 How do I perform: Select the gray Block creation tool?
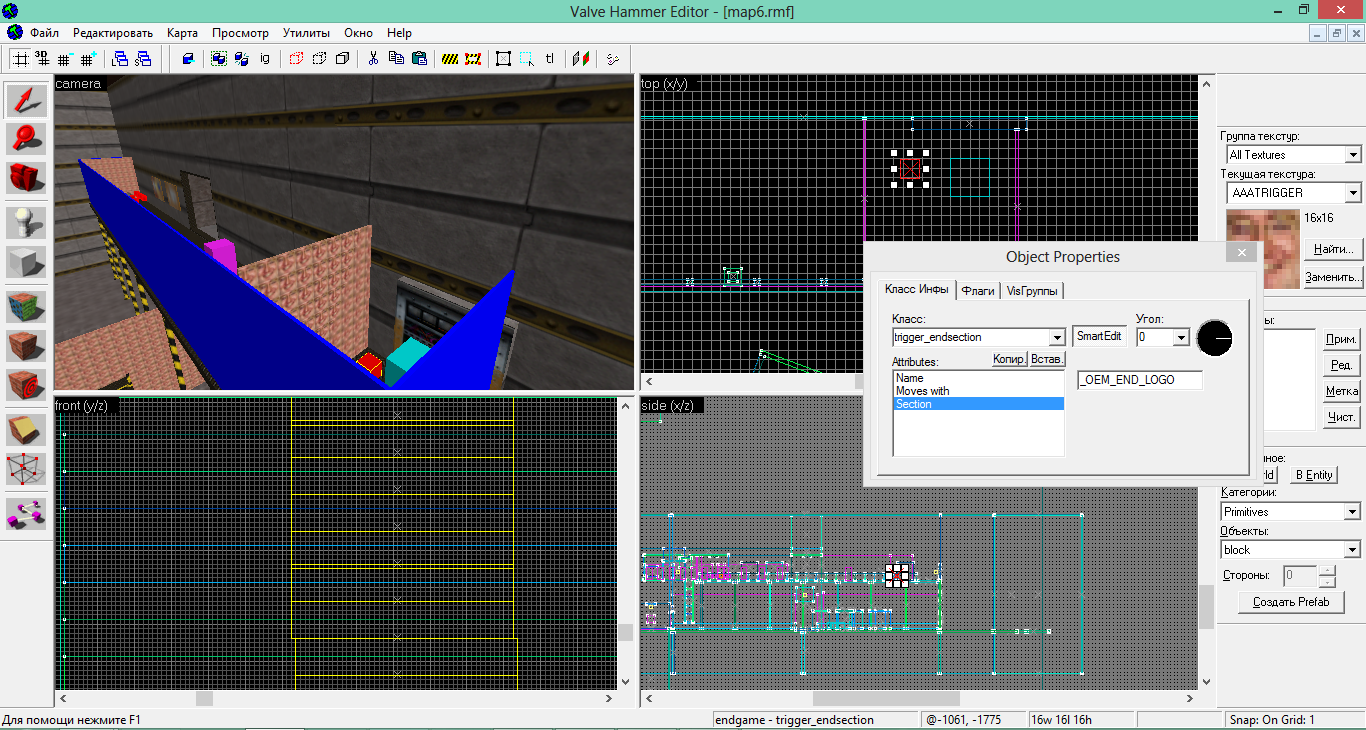[x=27, y=262]
